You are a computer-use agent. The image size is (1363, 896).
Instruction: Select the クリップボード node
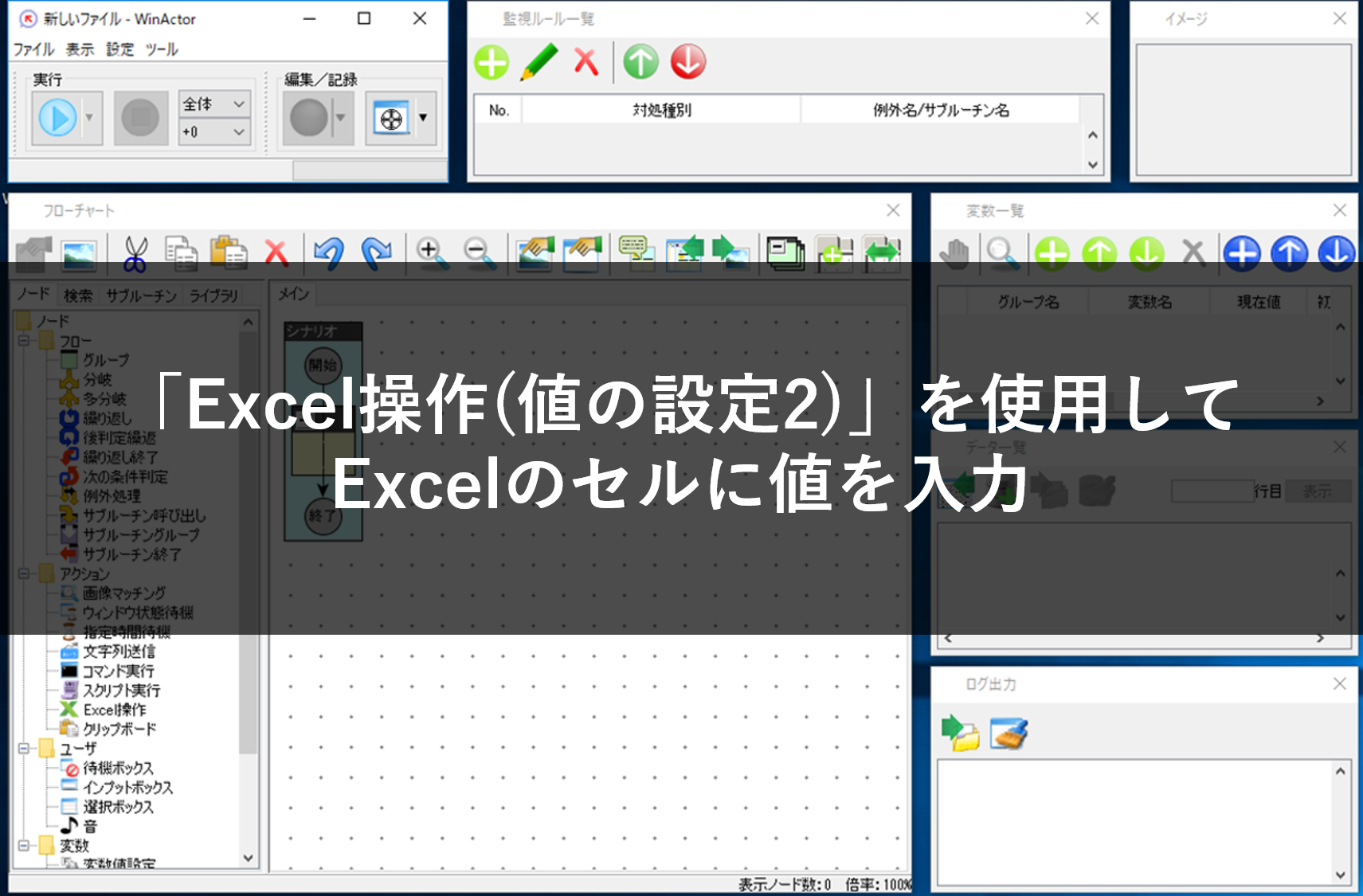pos(119,729)
